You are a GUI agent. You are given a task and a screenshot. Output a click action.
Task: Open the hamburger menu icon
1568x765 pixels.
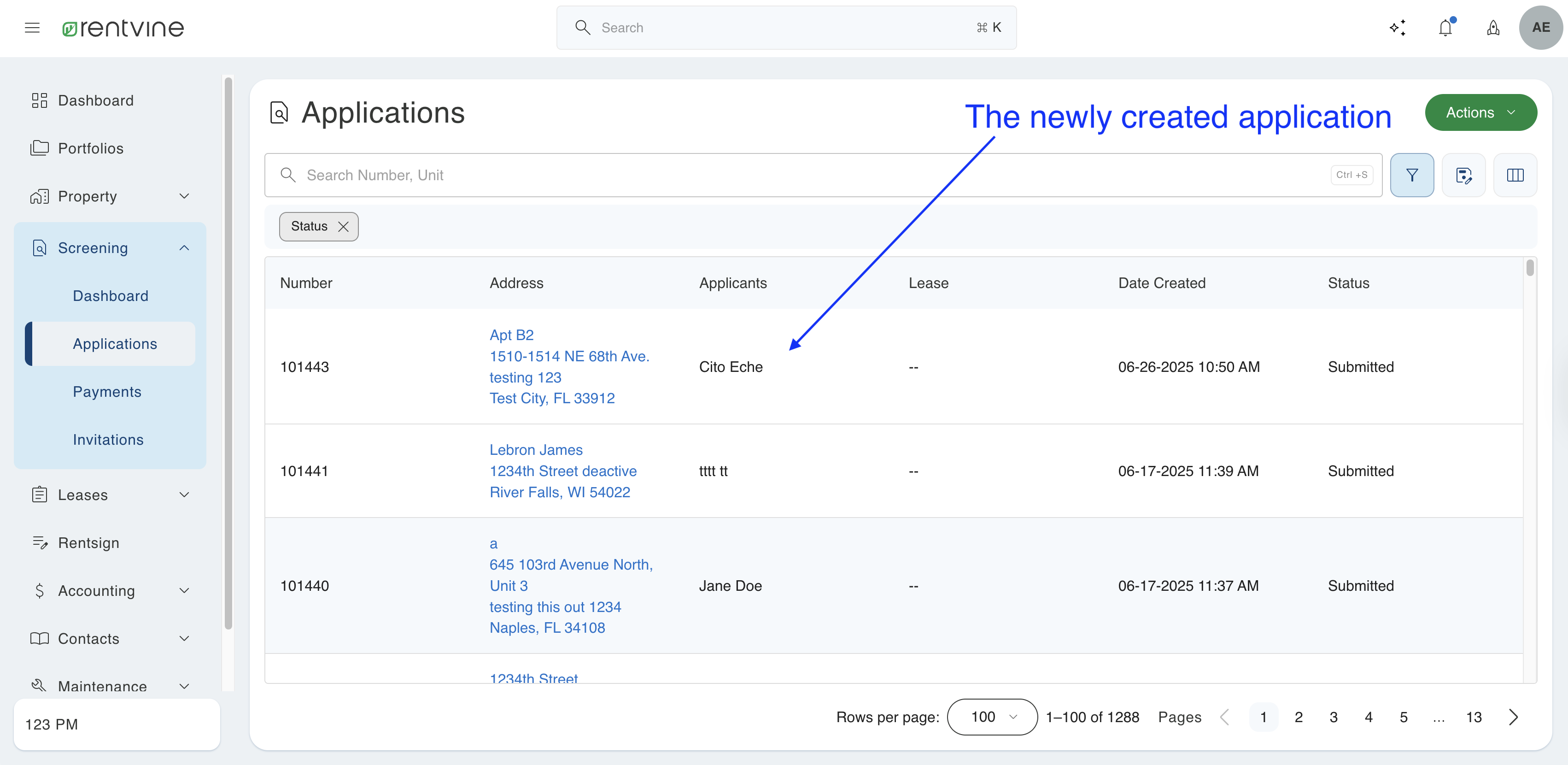click(x=32, y=27)
